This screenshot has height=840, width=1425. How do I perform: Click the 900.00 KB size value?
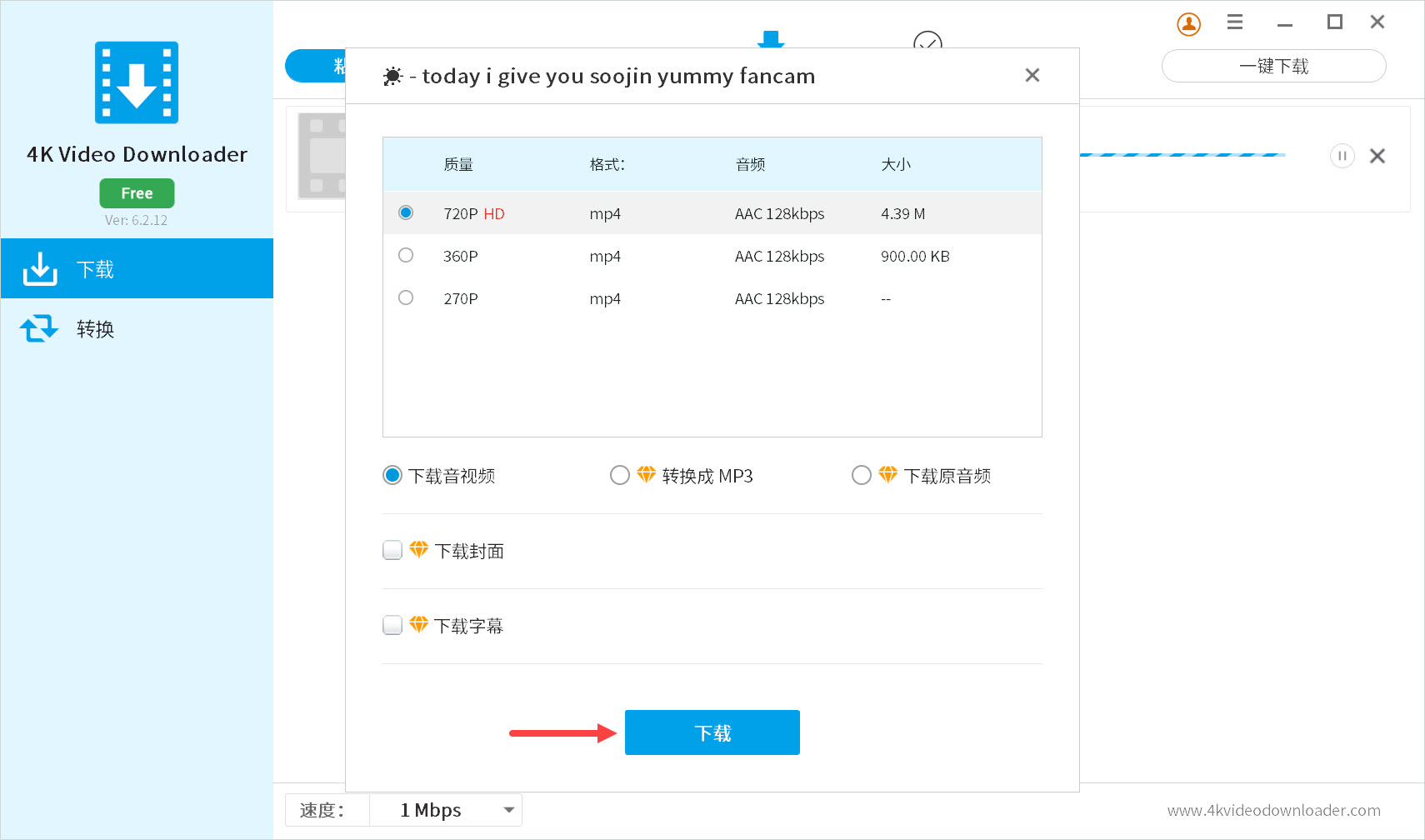point(915,256)
